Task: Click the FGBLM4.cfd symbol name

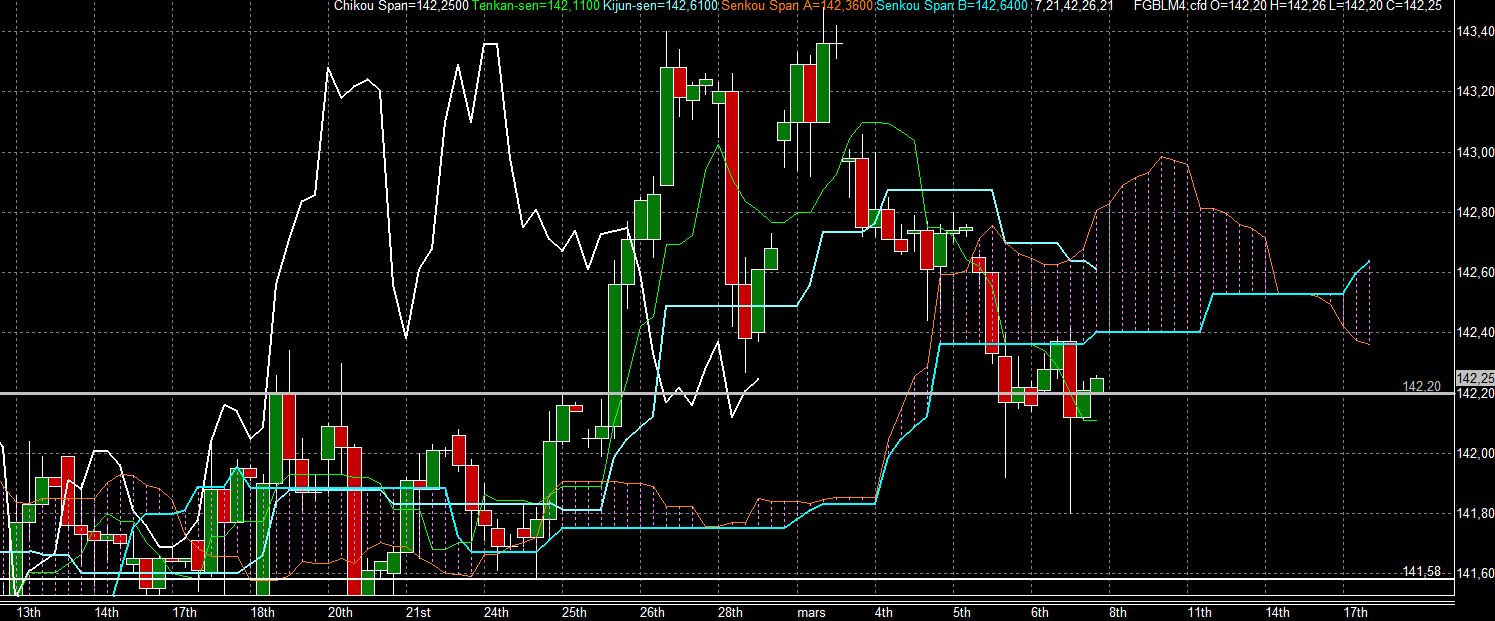Action: pyautogui.click(x=1171, y=6)
